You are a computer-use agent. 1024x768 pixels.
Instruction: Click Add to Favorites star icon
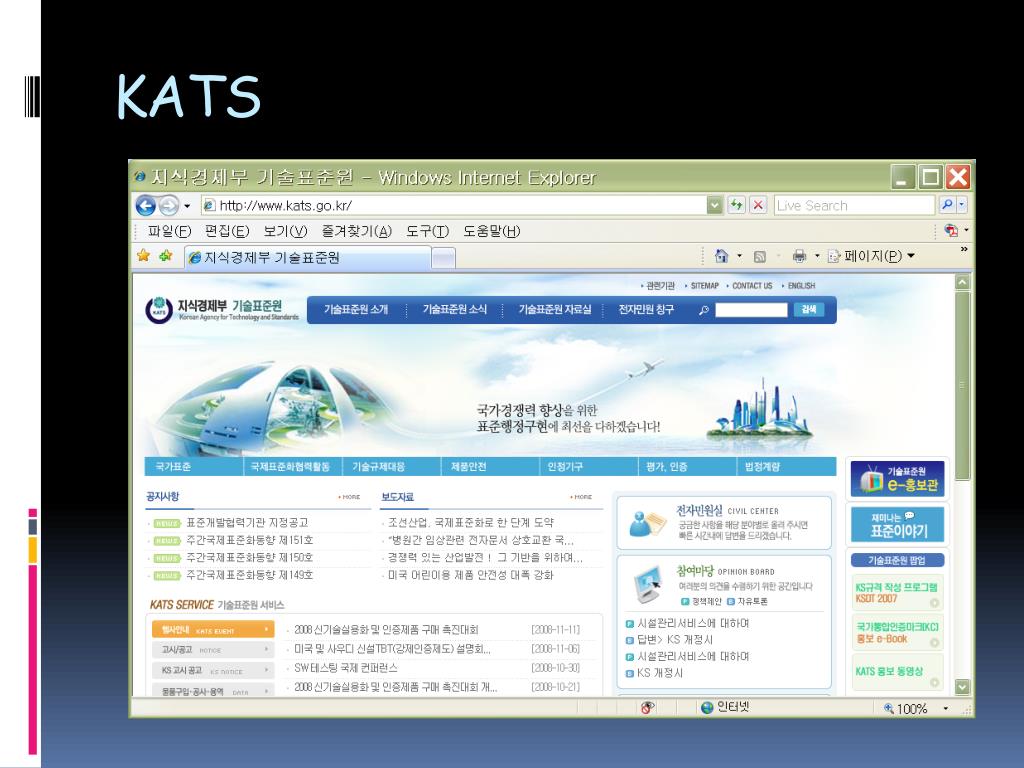coord(166,256)
